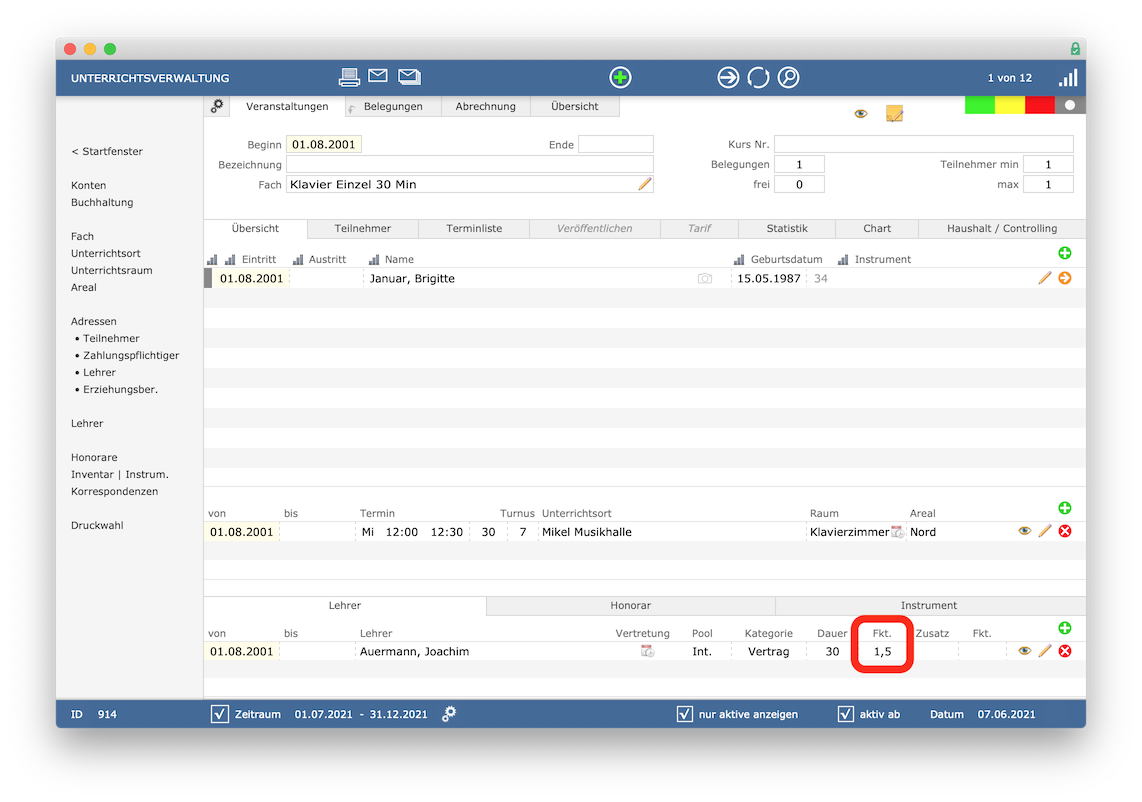Switch to lower Instrument tab
The image size is (1142, 802).
pos(929,606)
